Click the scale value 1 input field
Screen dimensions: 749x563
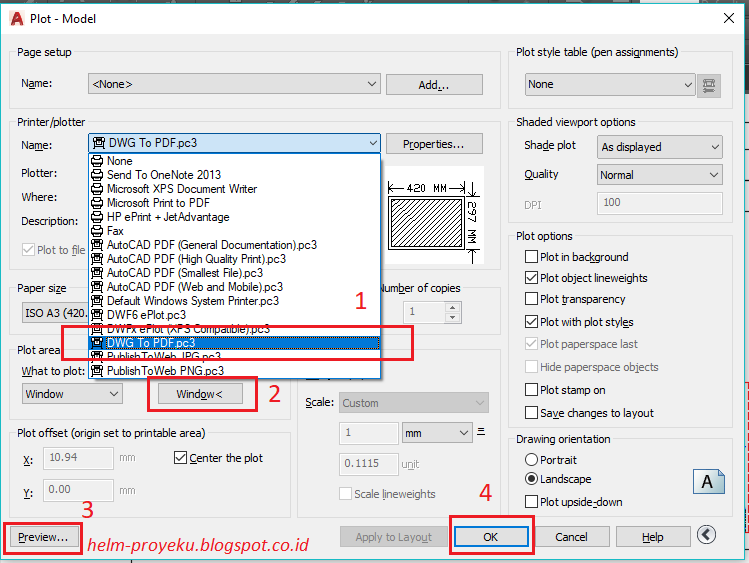pyautogui.click(x=369, y=433)
